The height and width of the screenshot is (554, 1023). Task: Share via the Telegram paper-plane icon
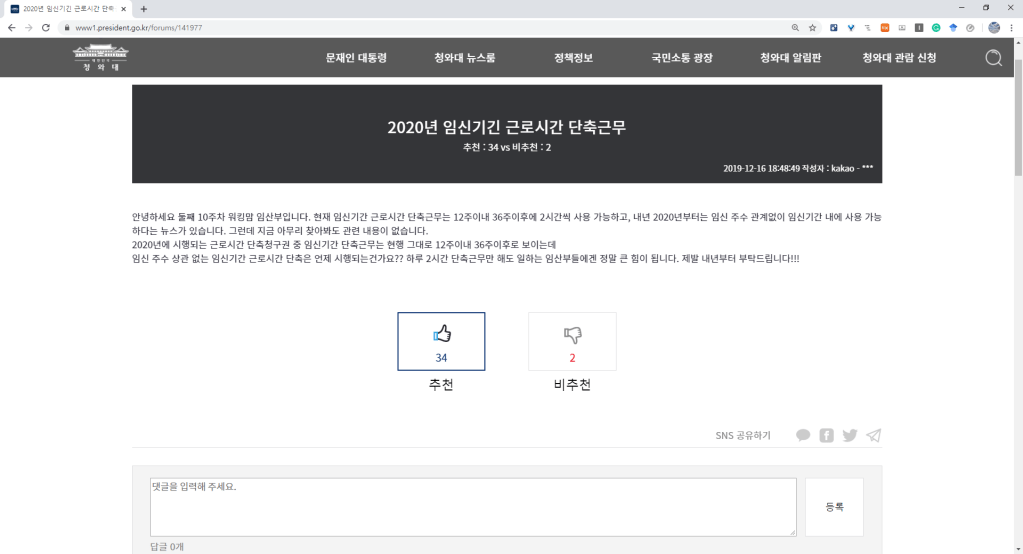point(873,435)
